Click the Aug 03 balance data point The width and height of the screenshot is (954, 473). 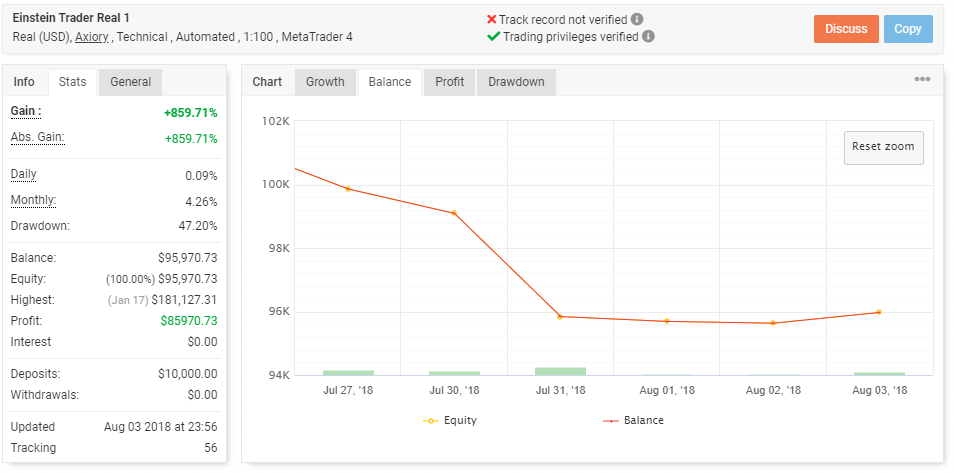click(879, 312)
